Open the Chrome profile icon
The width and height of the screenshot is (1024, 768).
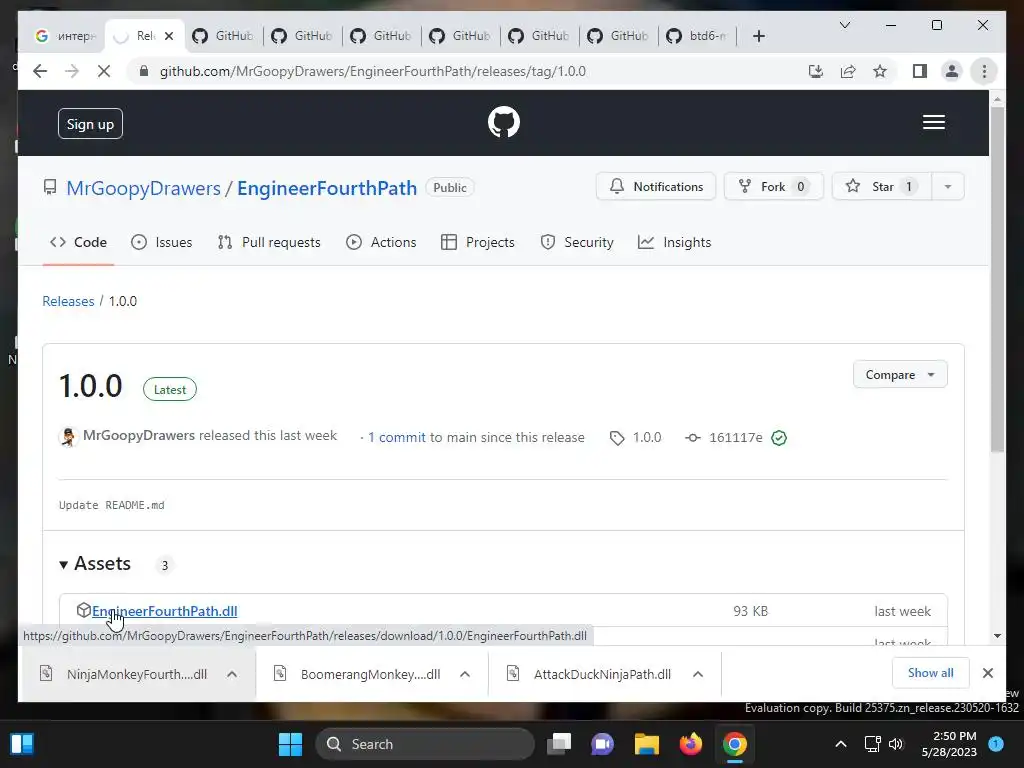click(x=952, y=71)
